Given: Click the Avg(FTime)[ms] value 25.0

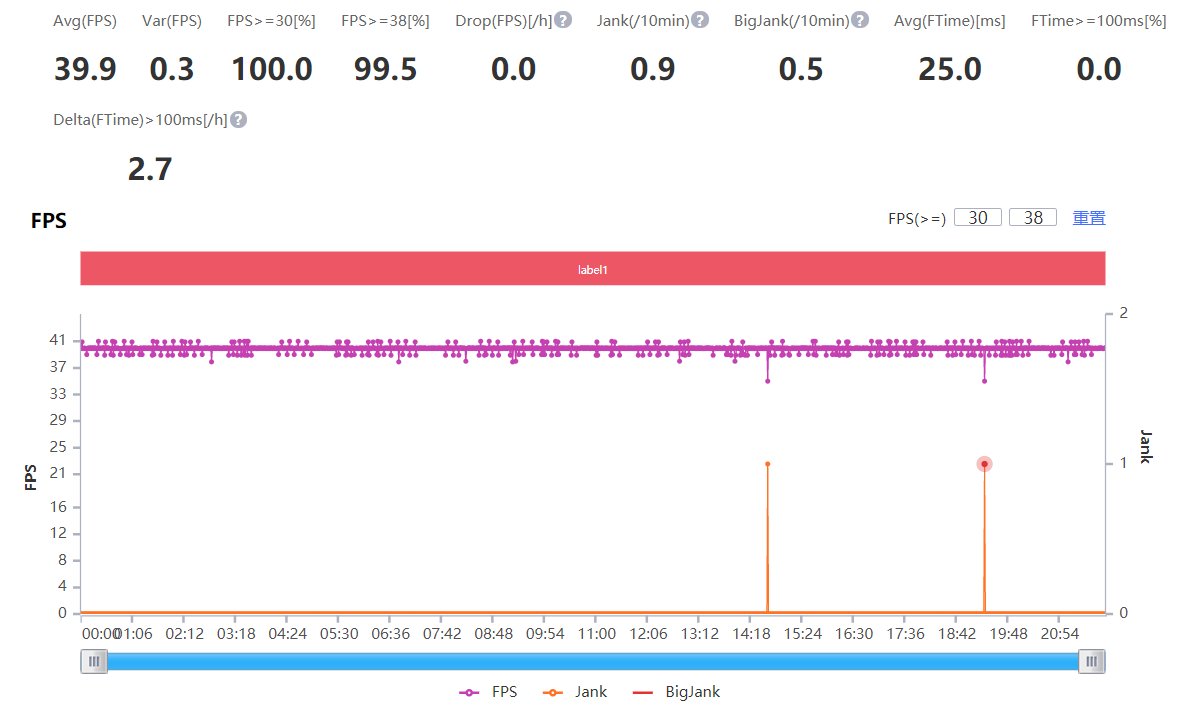Looking at the screenshot, I should click(x=949, y=70).
